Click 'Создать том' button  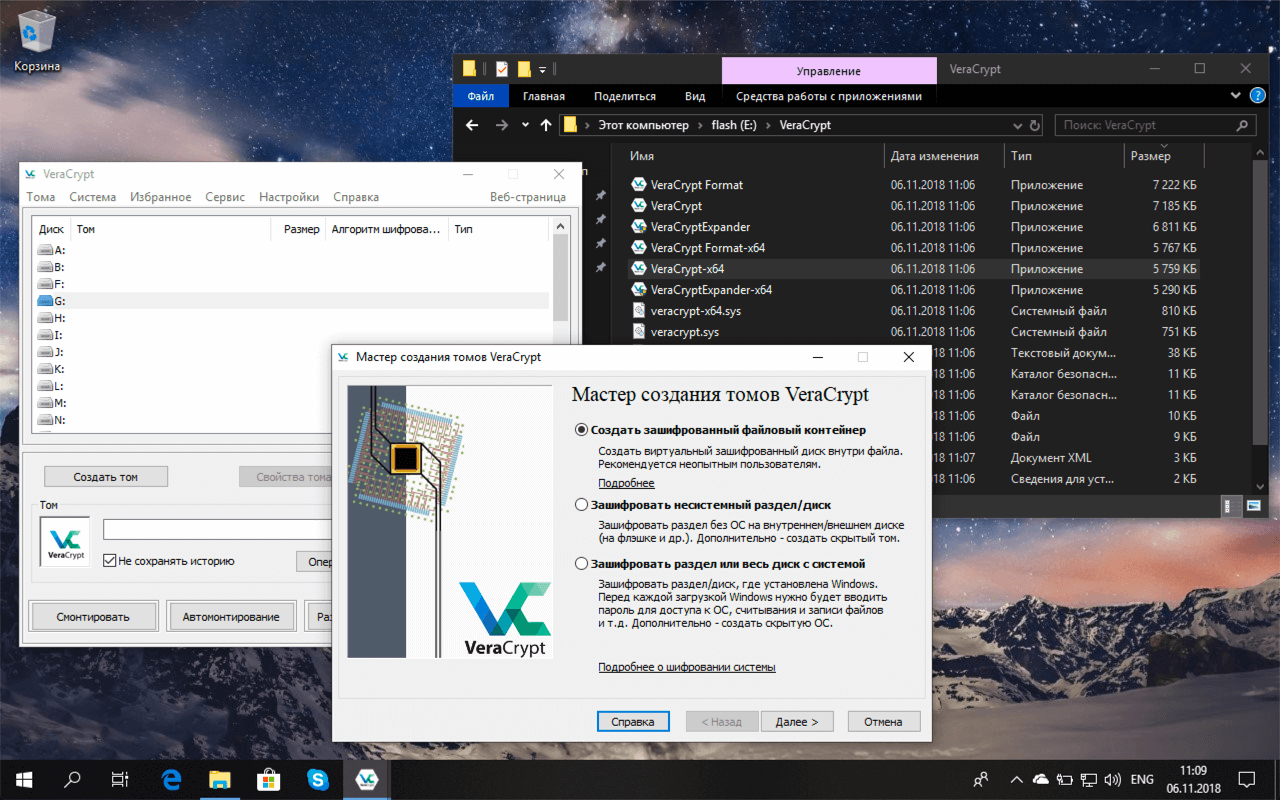[x=106, y=477]
